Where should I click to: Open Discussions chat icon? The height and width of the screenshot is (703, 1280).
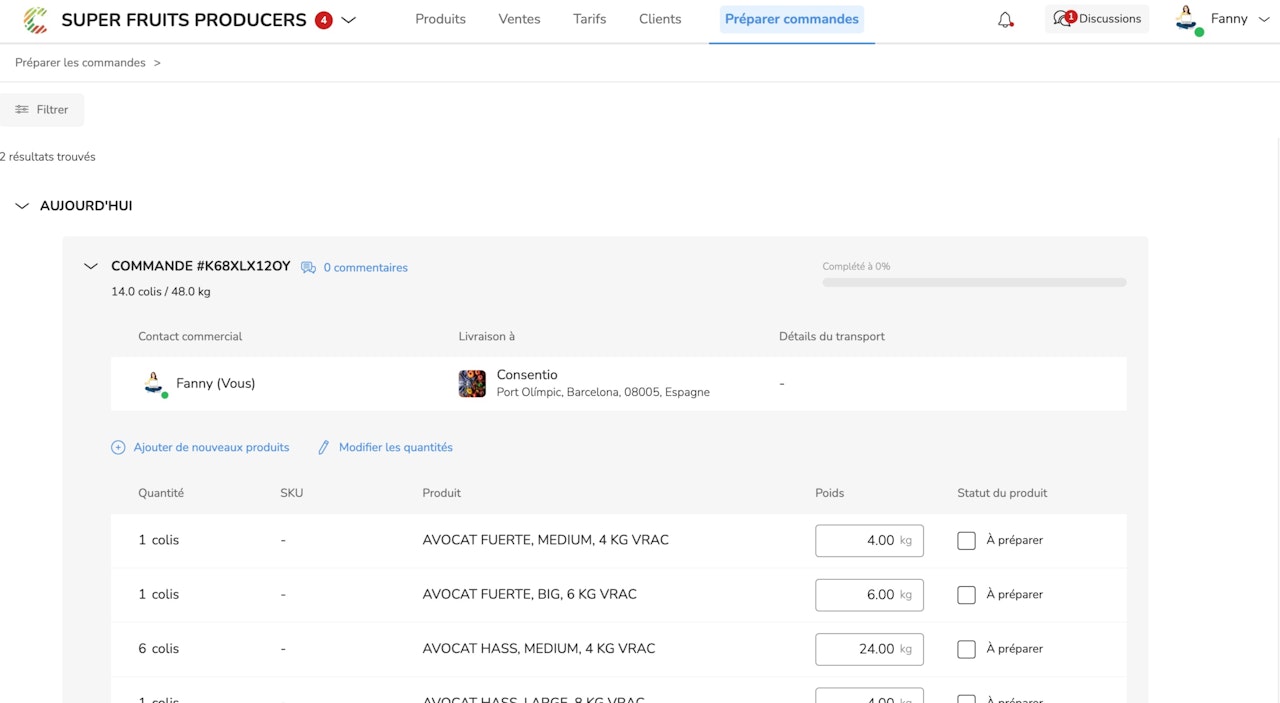pyautogui.click(x=1063, y=19)
